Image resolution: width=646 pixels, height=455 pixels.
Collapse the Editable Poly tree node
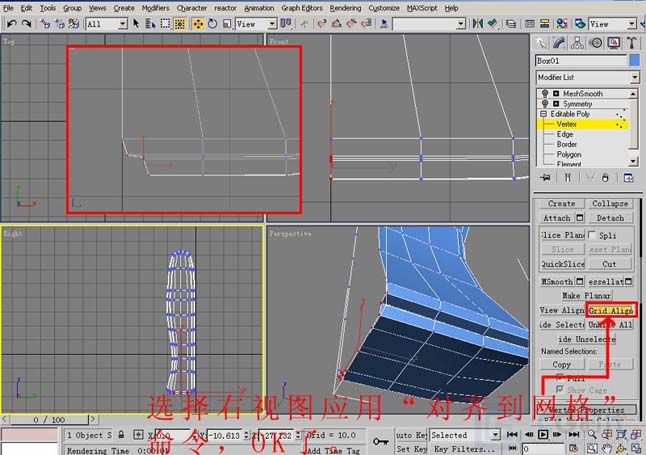pos(543,114)
